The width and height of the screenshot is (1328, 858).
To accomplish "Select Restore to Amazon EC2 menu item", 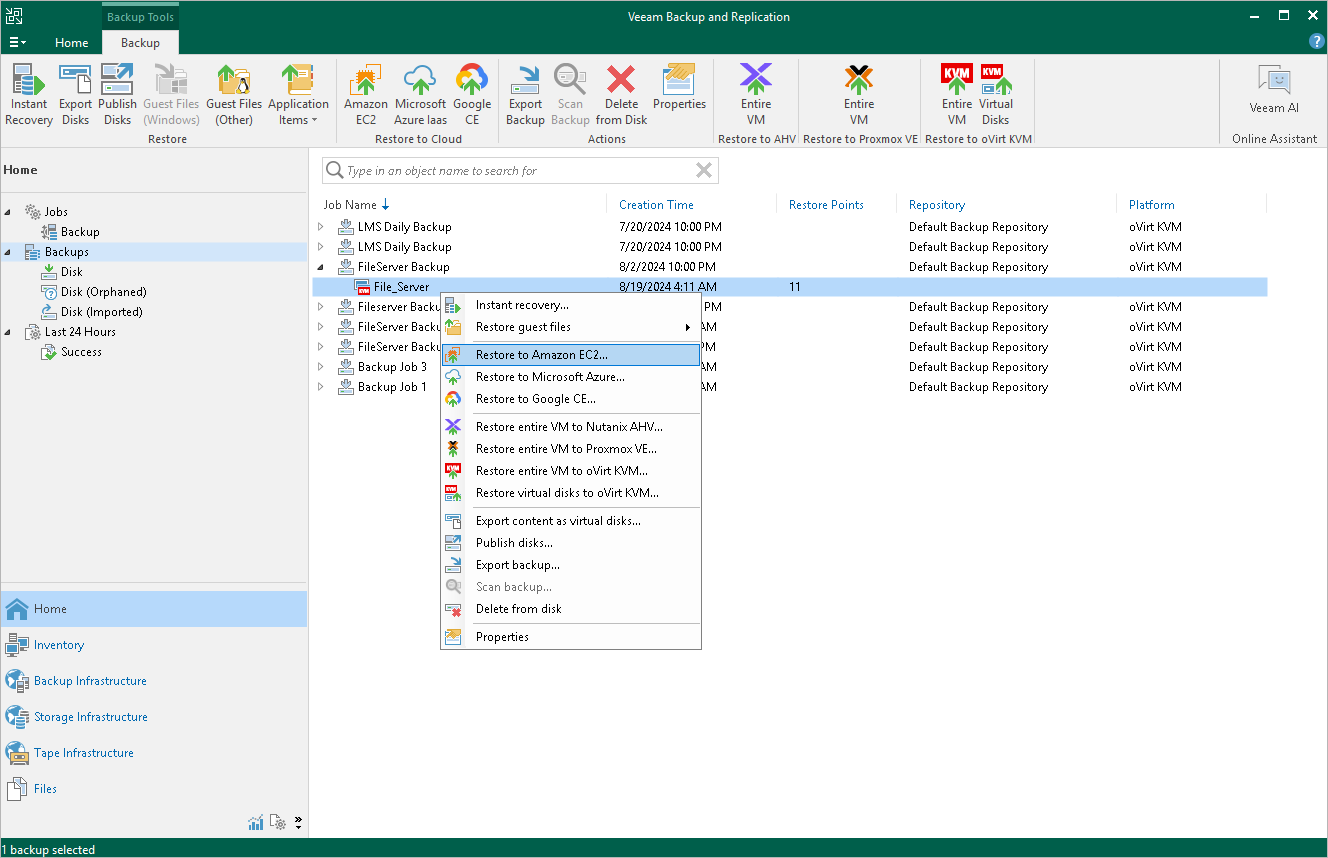I will [x=571, y=355].
